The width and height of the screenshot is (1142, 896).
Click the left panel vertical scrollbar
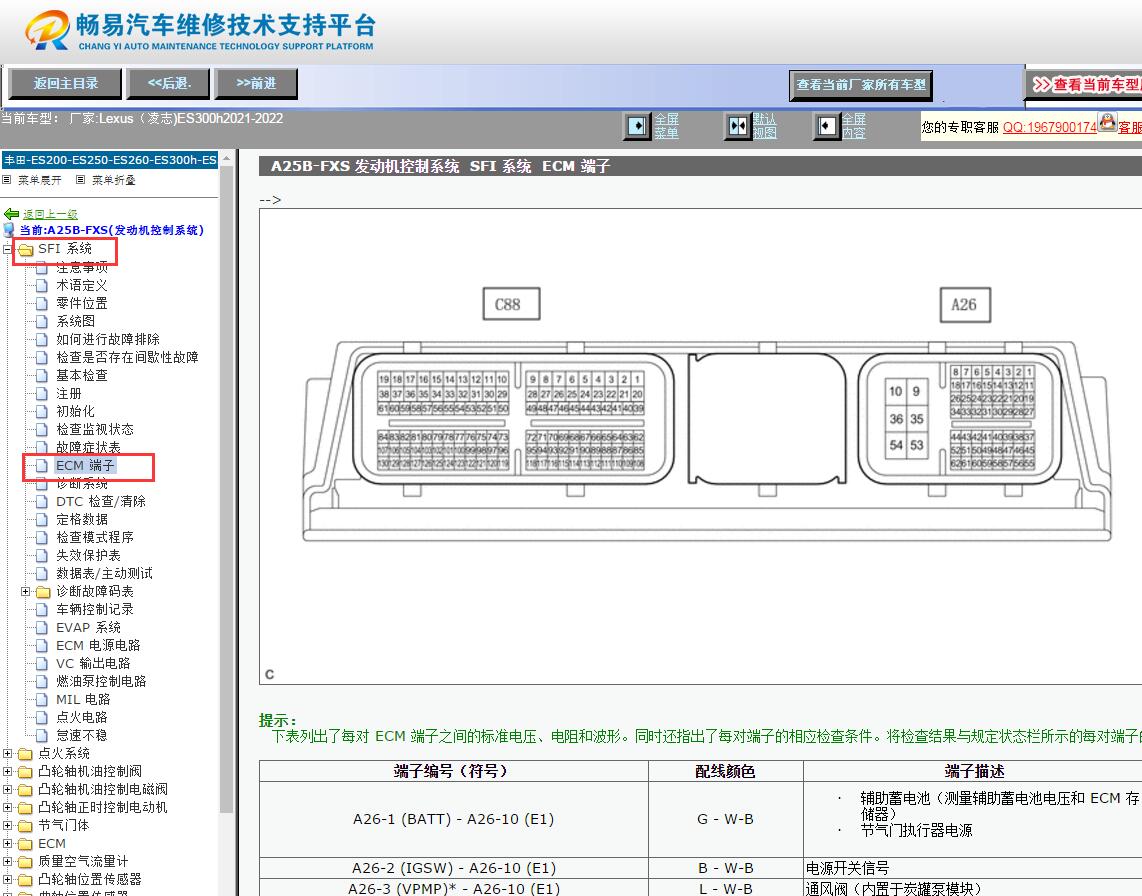tap(226, 488)
